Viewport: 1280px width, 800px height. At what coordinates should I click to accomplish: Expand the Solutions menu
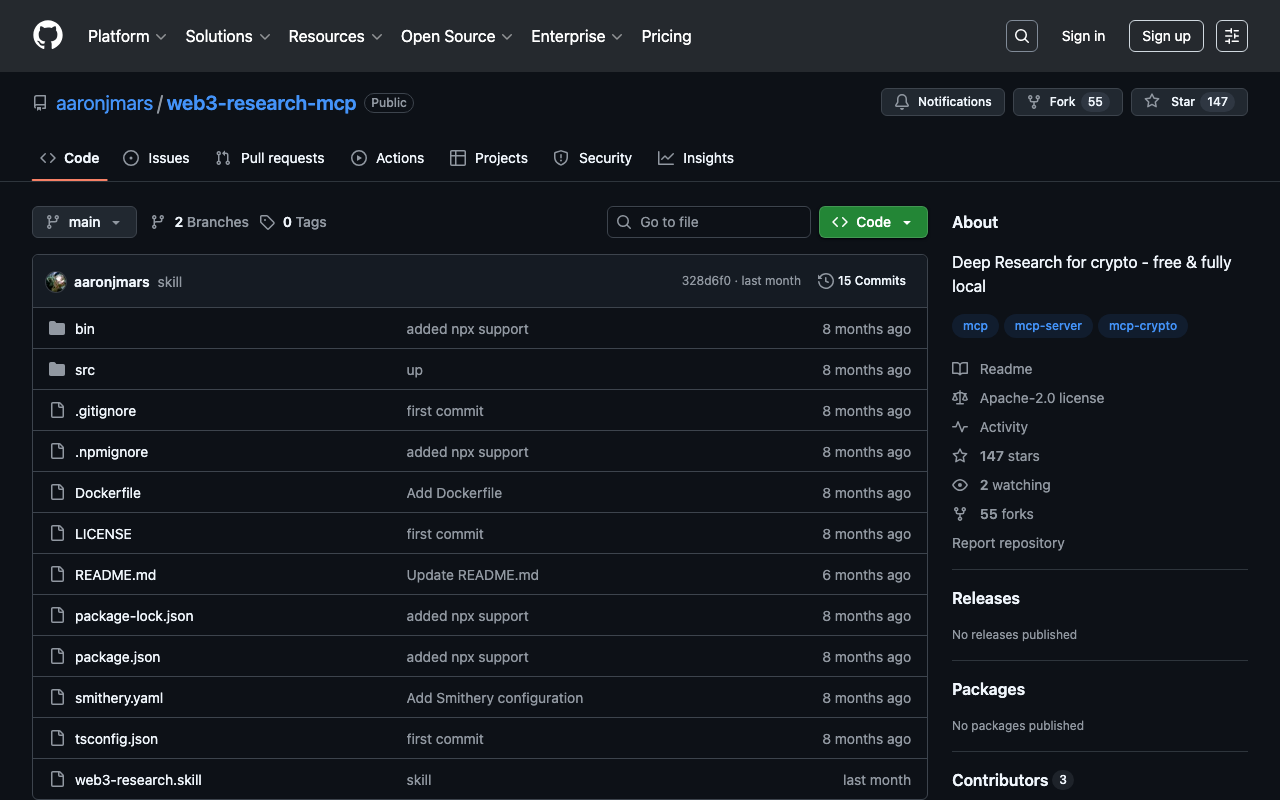(227, 36)
